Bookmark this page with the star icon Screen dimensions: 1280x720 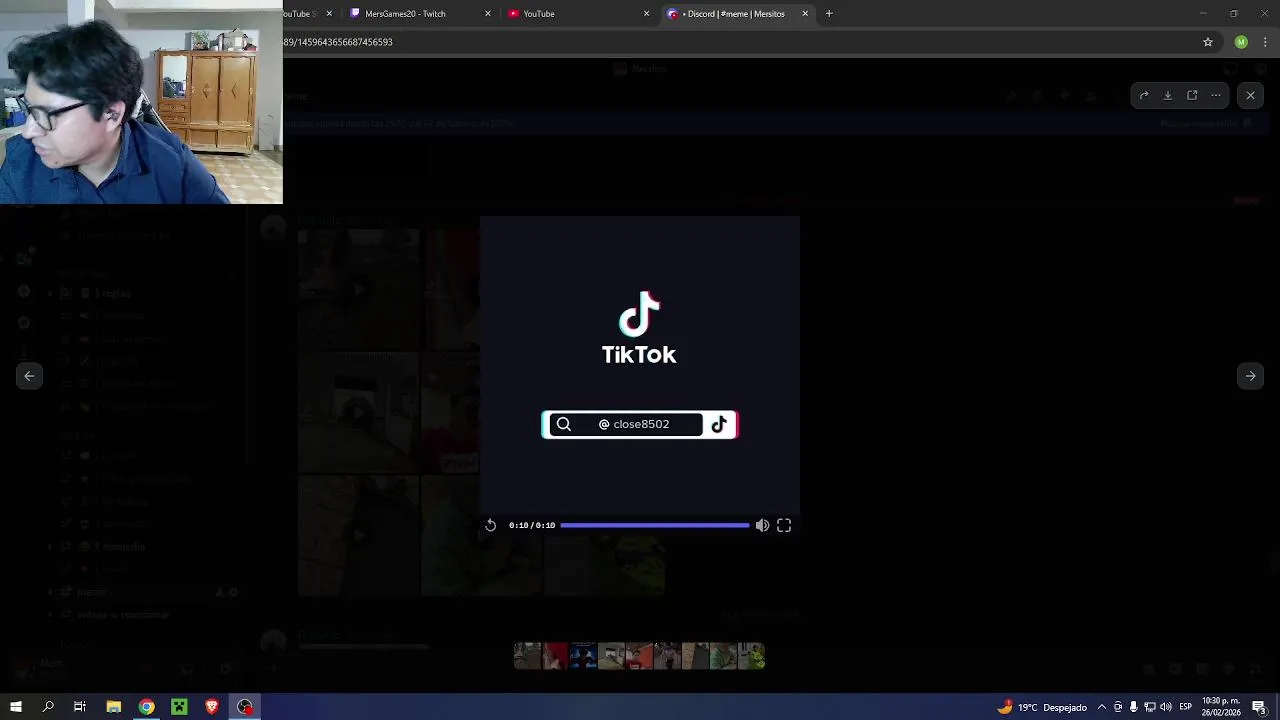pos(1208,42)
